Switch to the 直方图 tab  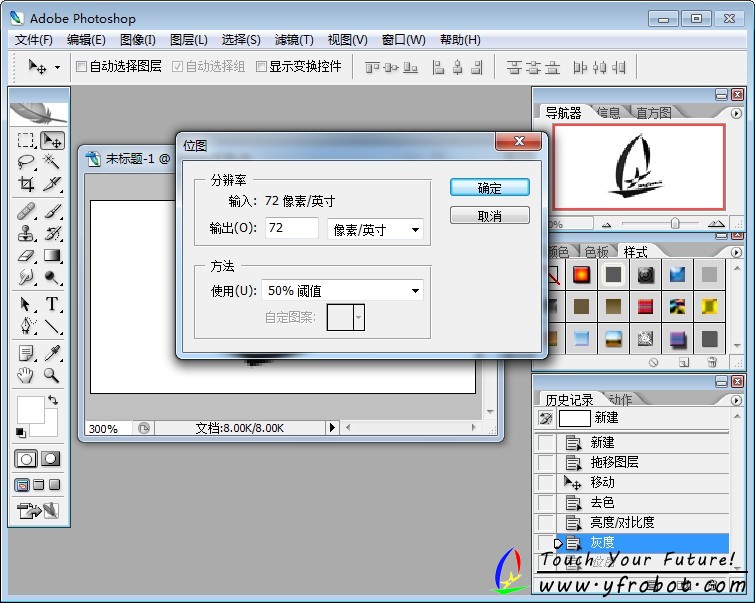(653, 113)
